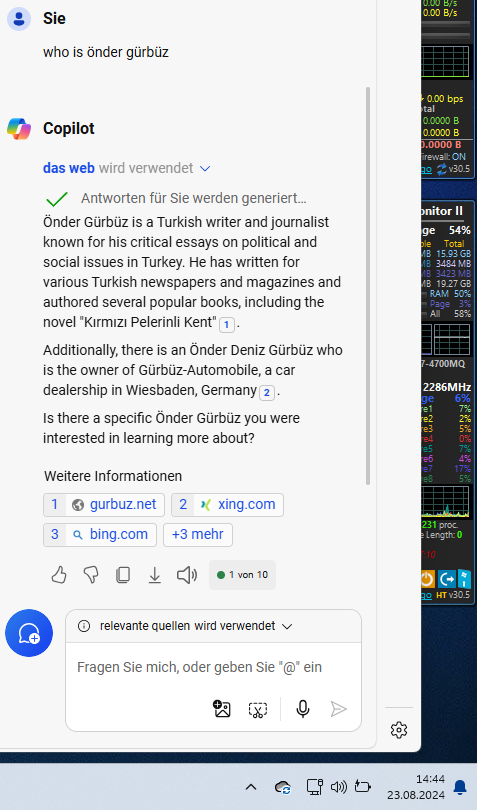Click into the 'Fragen Sie mich' input field
This screenshot has width=477, height=810.
pyautogui.click(x=213, y=667)
